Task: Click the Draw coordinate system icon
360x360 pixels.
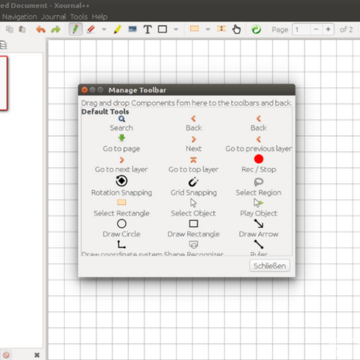Action: click(121, 245)
